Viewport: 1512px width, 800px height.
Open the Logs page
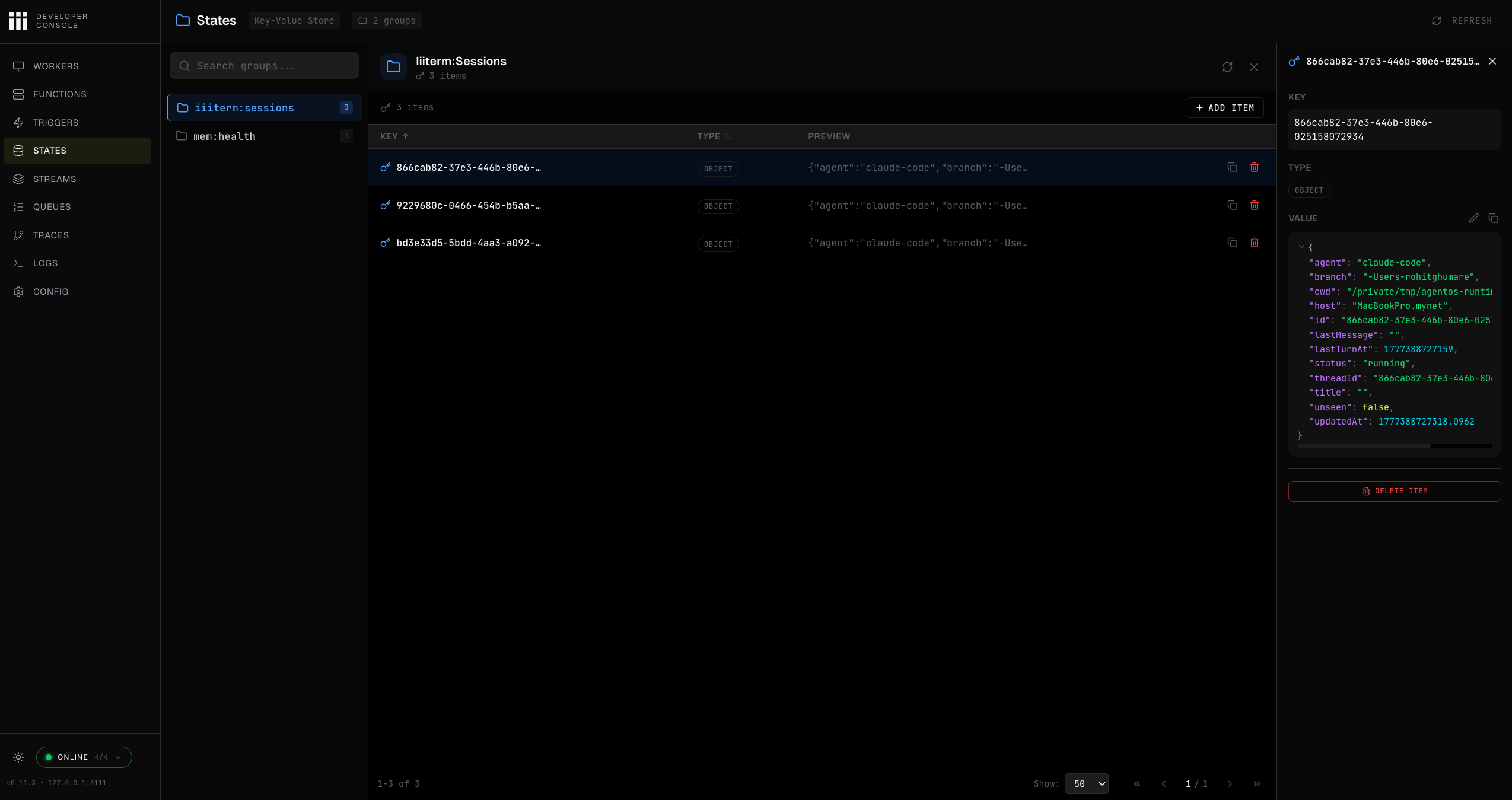click(x=77, y=263)
